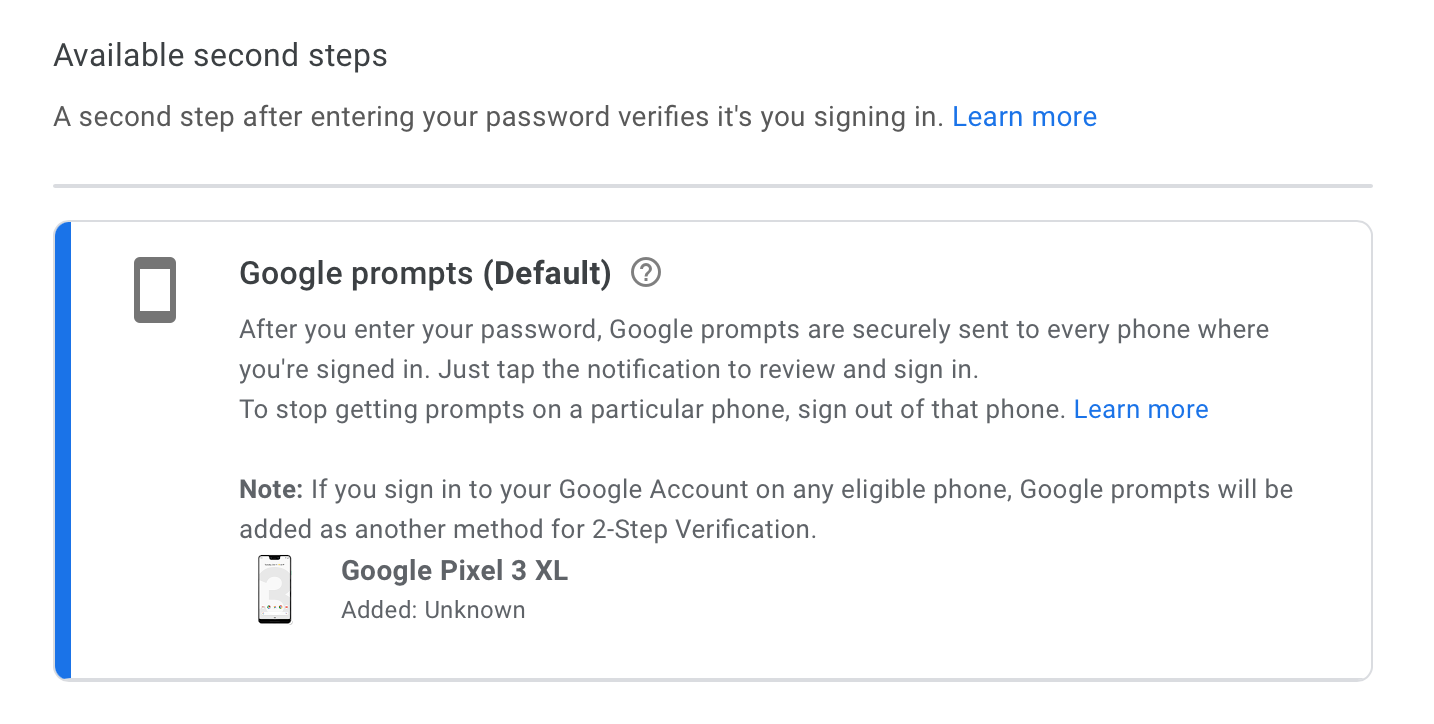
Task: Expand the Google prompts card details
Action: click(x=715, y=449)
